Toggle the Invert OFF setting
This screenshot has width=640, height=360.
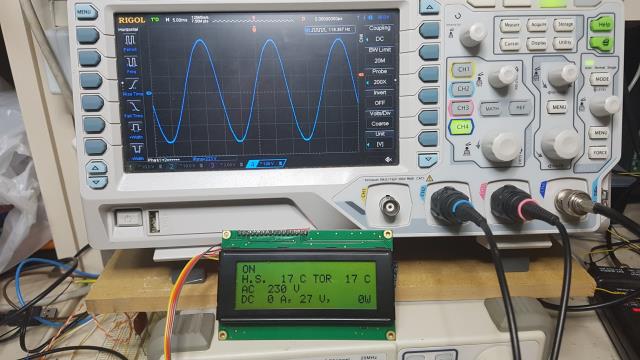click(x=380, y=98)
